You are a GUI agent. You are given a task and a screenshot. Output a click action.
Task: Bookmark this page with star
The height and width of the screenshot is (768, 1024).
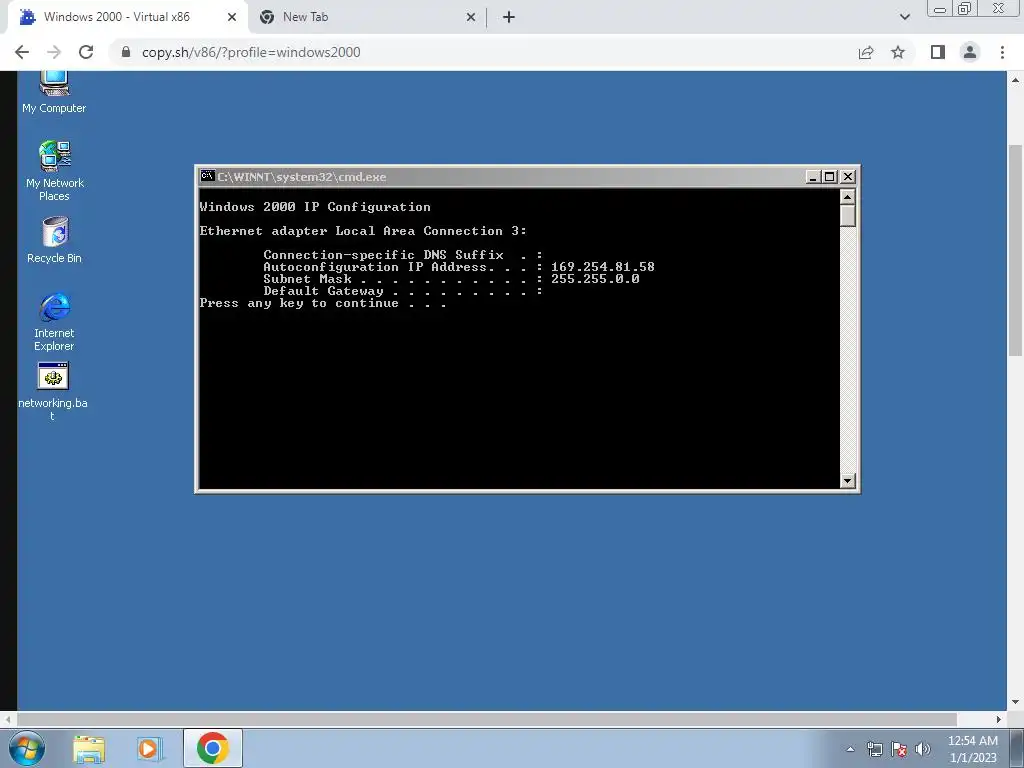point(898,52)
